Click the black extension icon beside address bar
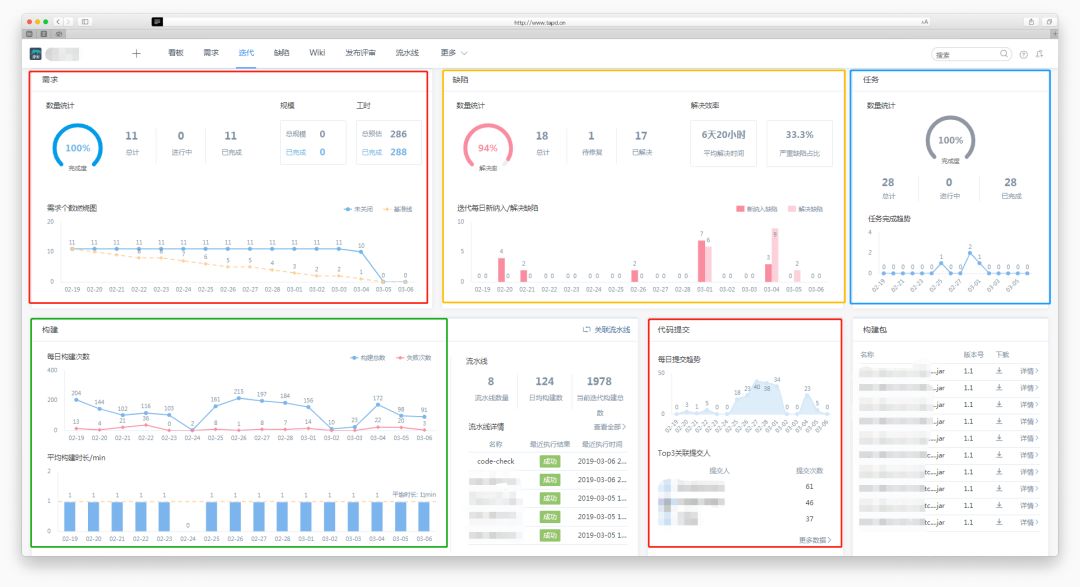The image size is (1080, 587). tap(157, 22)
